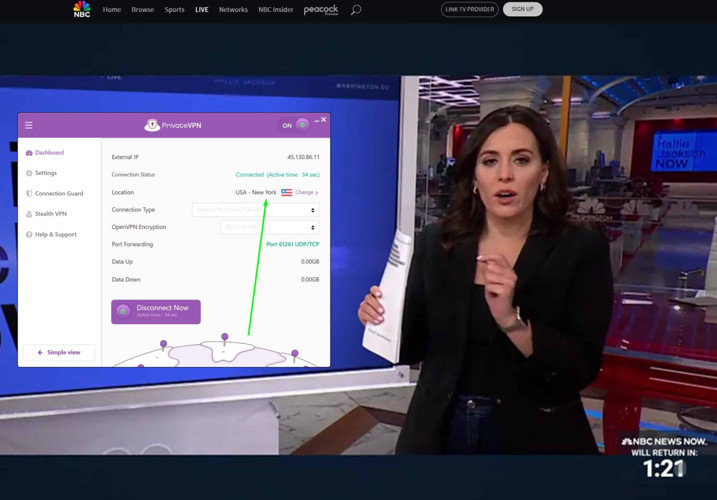Click the USA flag icon
717x500 pixels.
click(286, 192)
